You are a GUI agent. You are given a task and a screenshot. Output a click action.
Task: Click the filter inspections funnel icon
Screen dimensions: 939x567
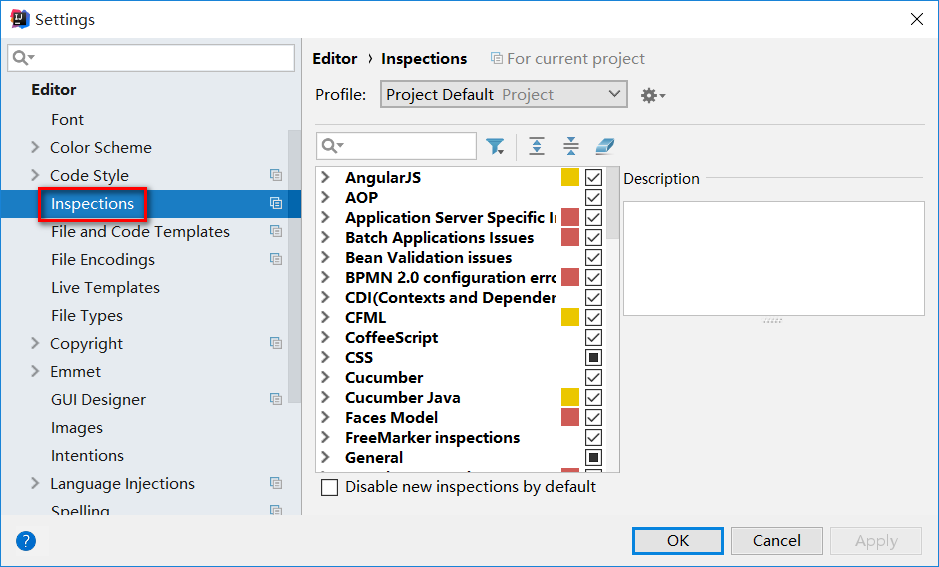pos(495,146)
